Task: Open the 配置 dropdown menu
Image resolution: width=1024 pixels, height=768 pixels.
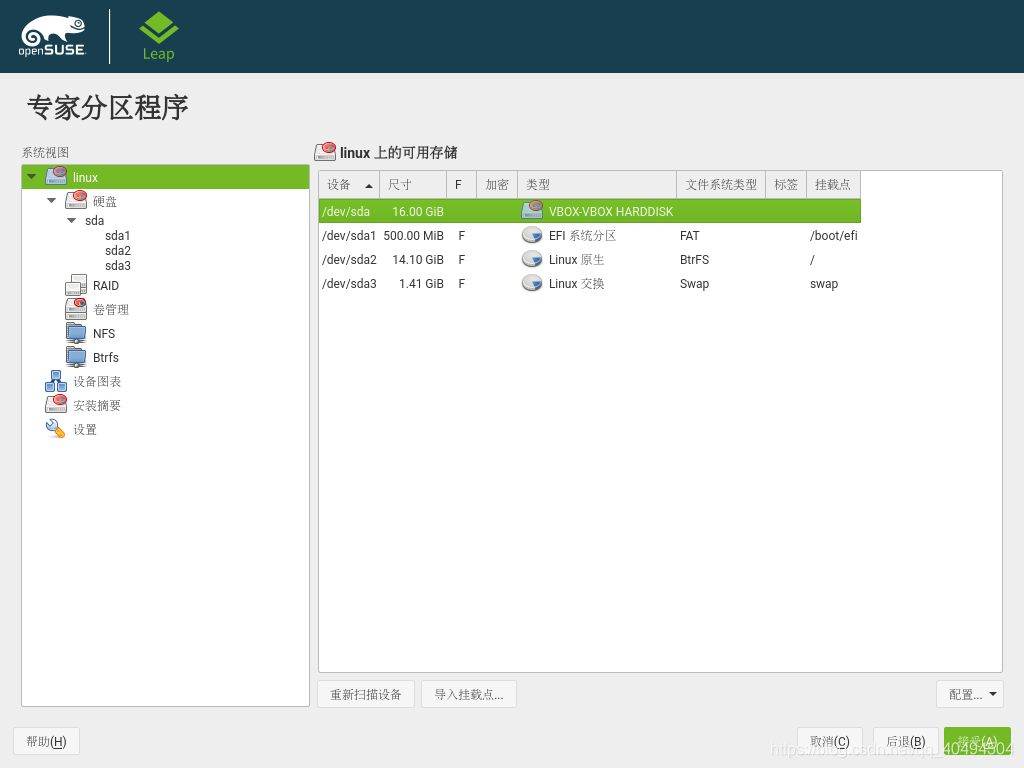Action: point(969,693)
